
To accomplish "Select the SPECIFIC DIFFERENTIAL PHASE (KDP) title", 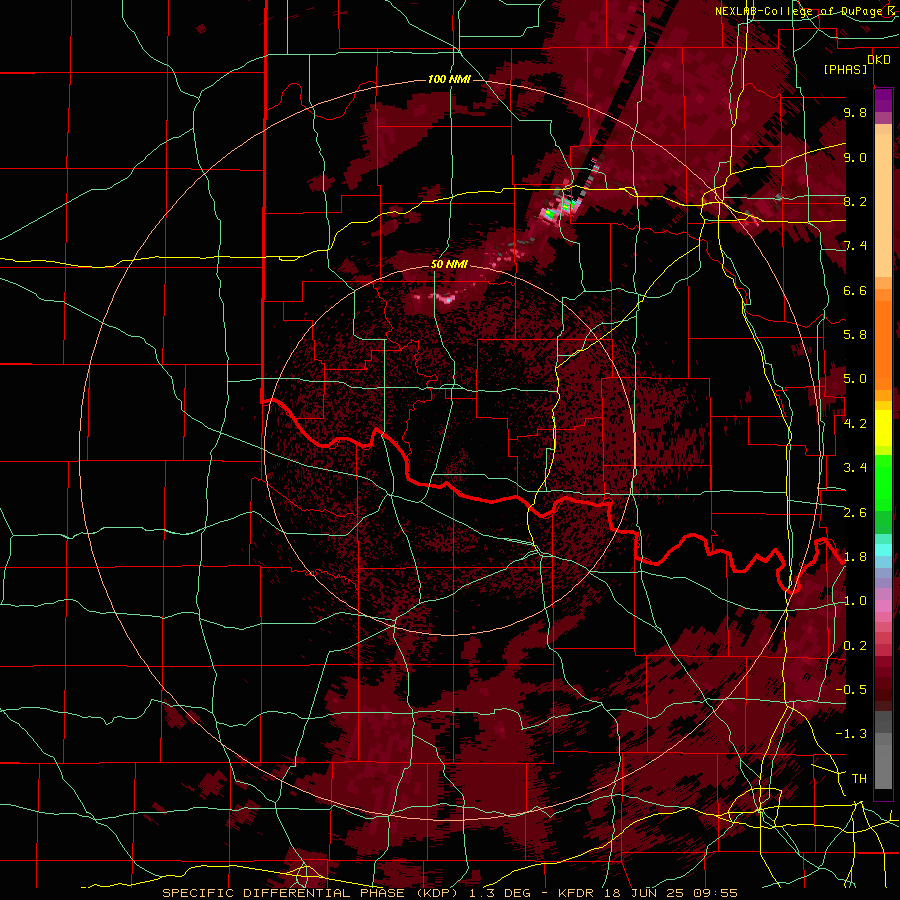I will point(311,893).
